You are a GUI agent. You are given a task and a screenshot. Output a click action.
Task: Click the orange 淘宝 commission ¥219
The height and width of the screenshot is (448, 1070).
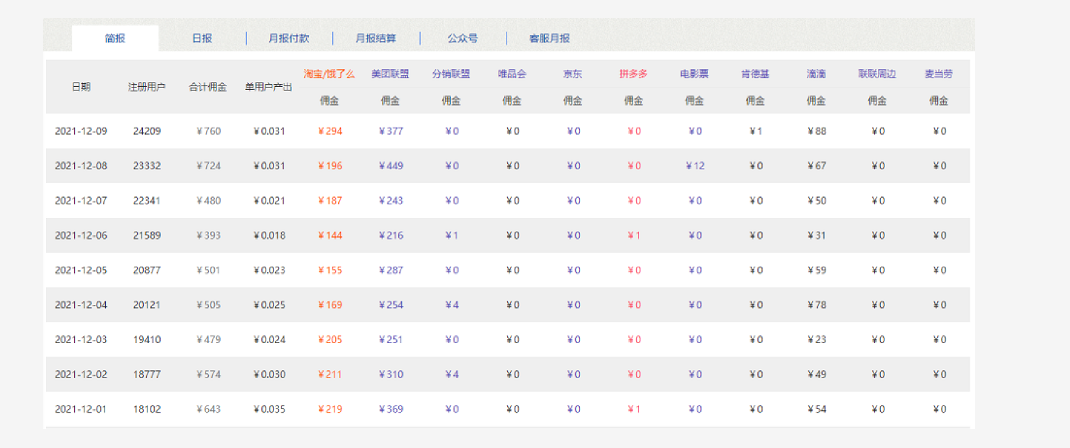[x=330, y=409]
